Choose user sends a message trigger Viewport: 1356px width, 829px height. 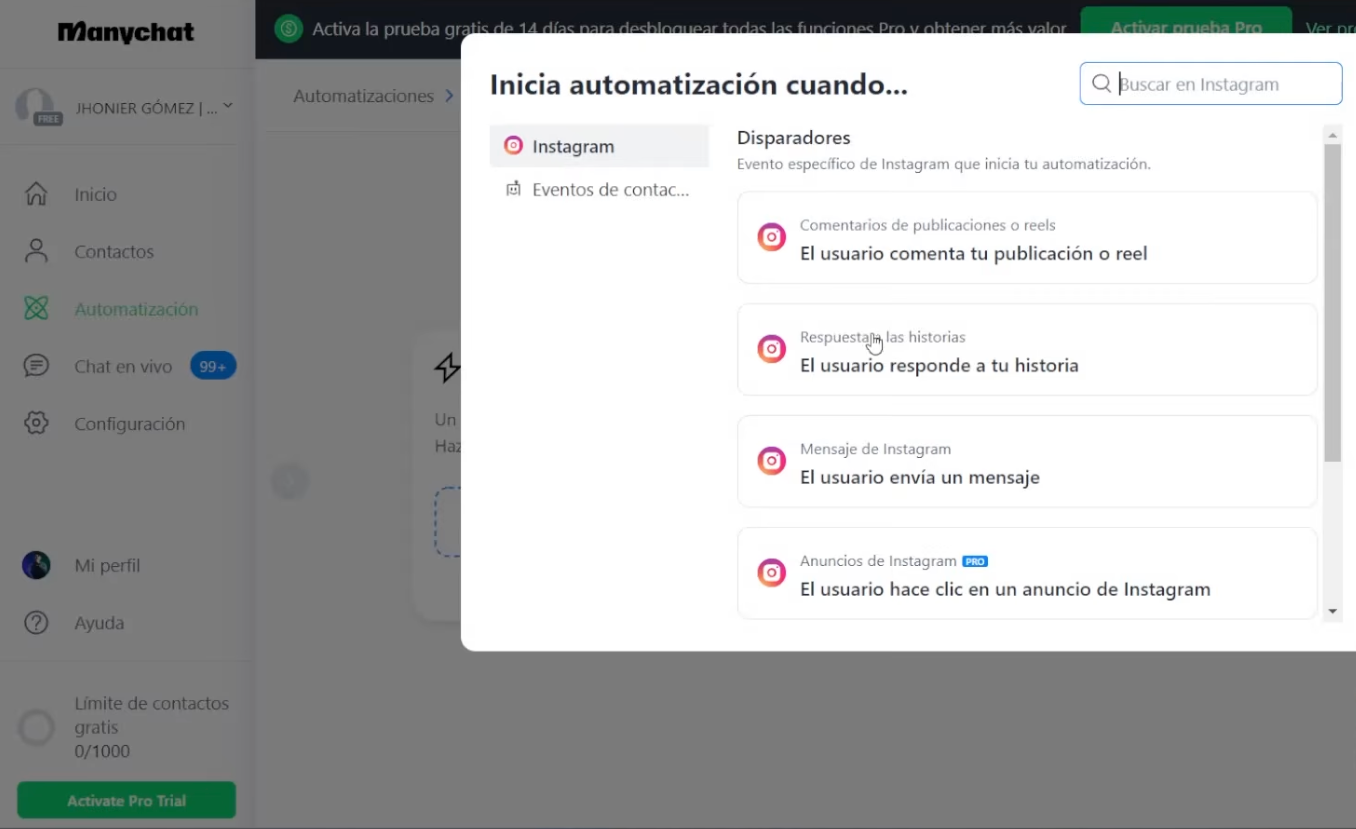coord(1027,461)
